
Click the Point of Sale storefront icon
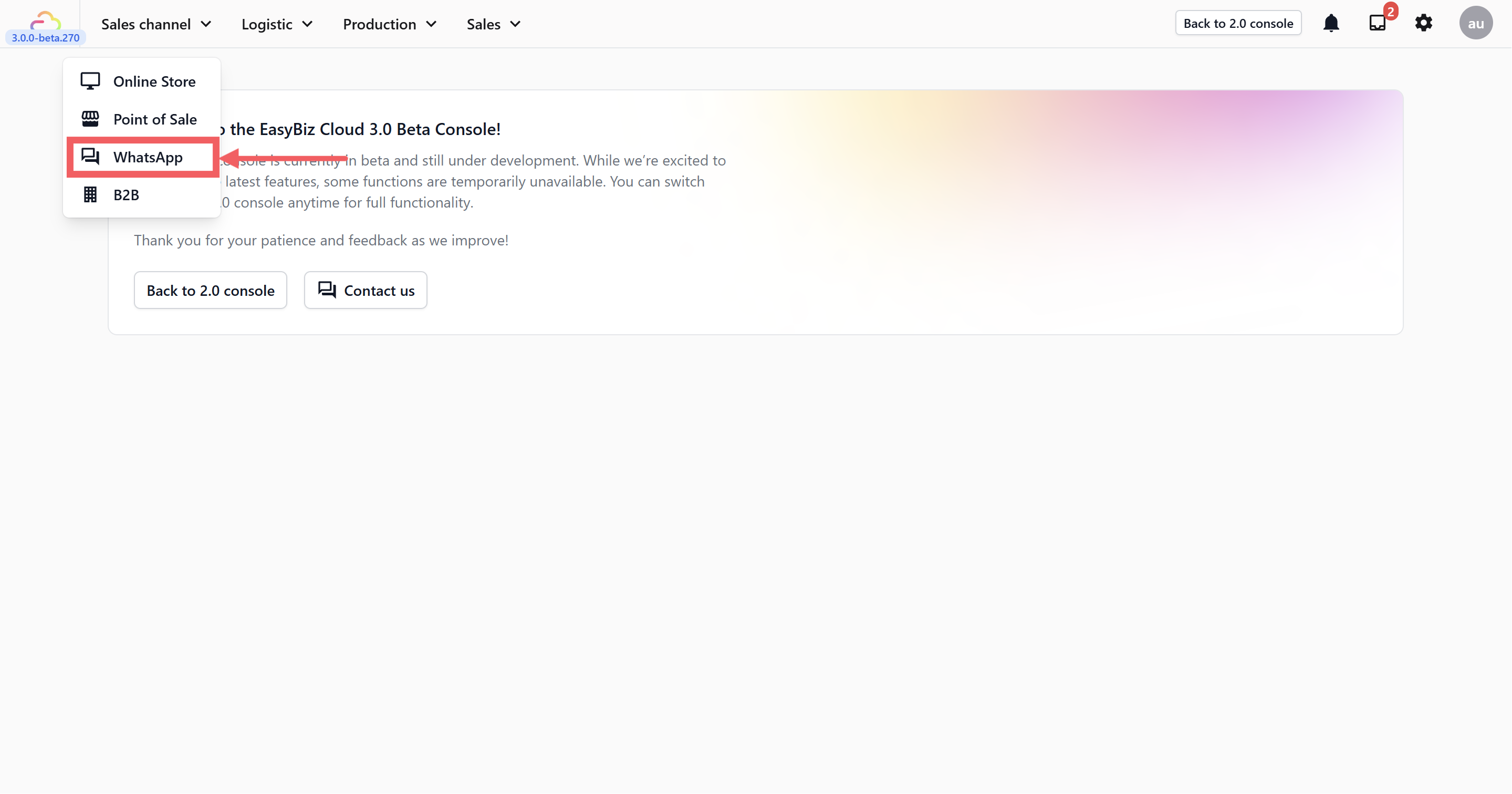90,119
